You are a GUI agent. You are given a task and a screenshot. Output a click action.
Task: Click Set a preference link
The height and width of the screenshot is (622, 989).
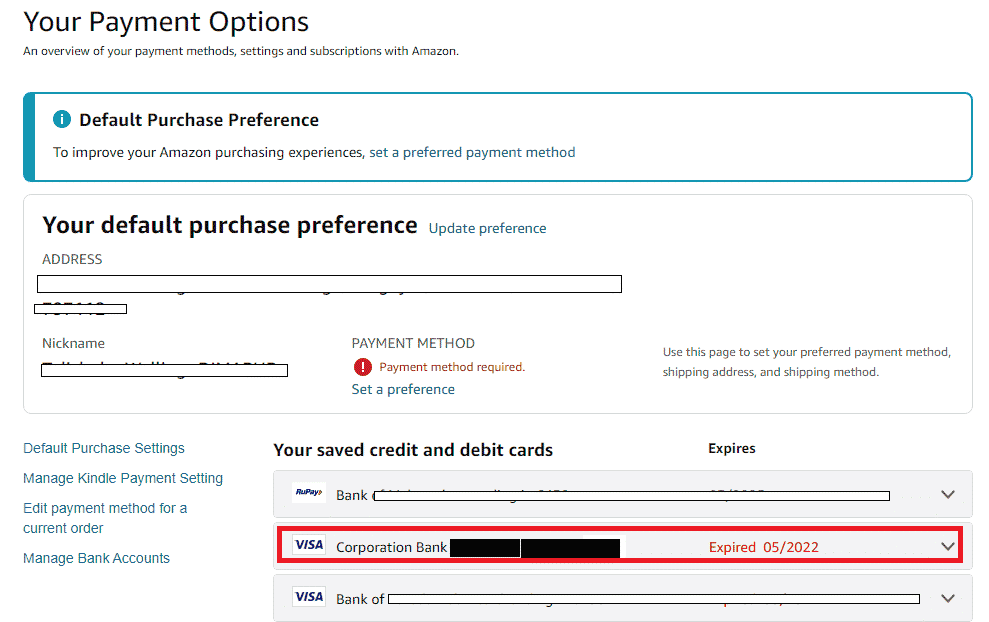[x=403, y=389]
